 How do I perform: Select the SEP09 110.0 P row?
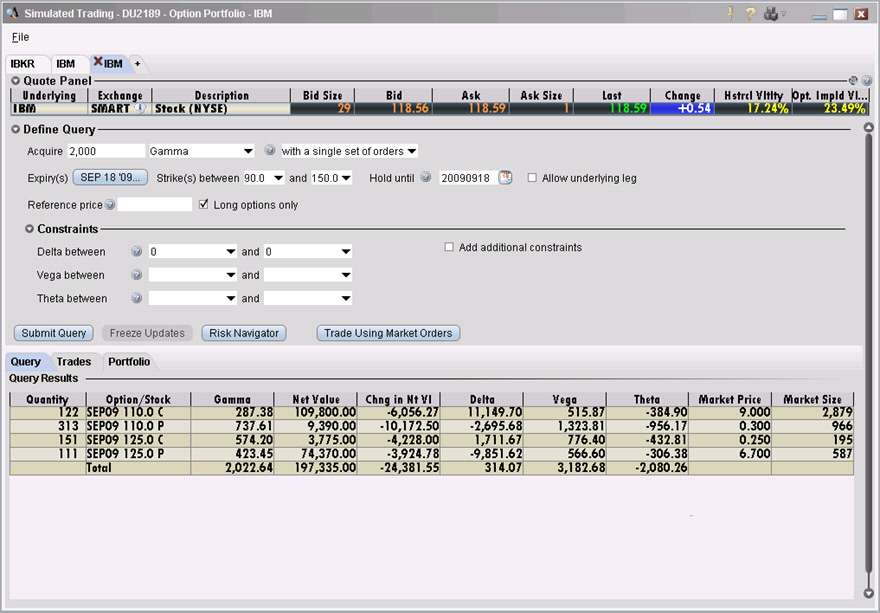pos(432,426)
